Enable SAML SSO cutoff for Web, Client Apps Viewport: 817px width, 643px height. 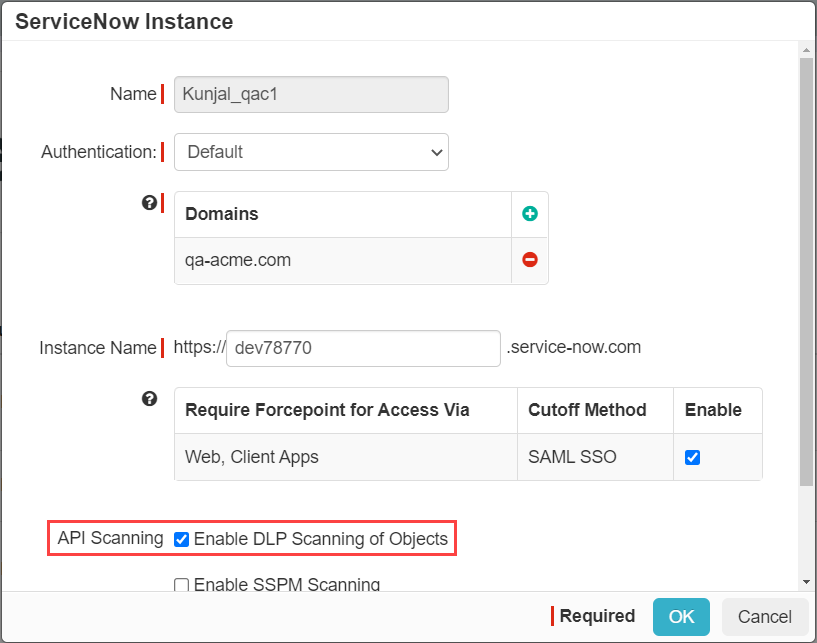click(691, 456)
